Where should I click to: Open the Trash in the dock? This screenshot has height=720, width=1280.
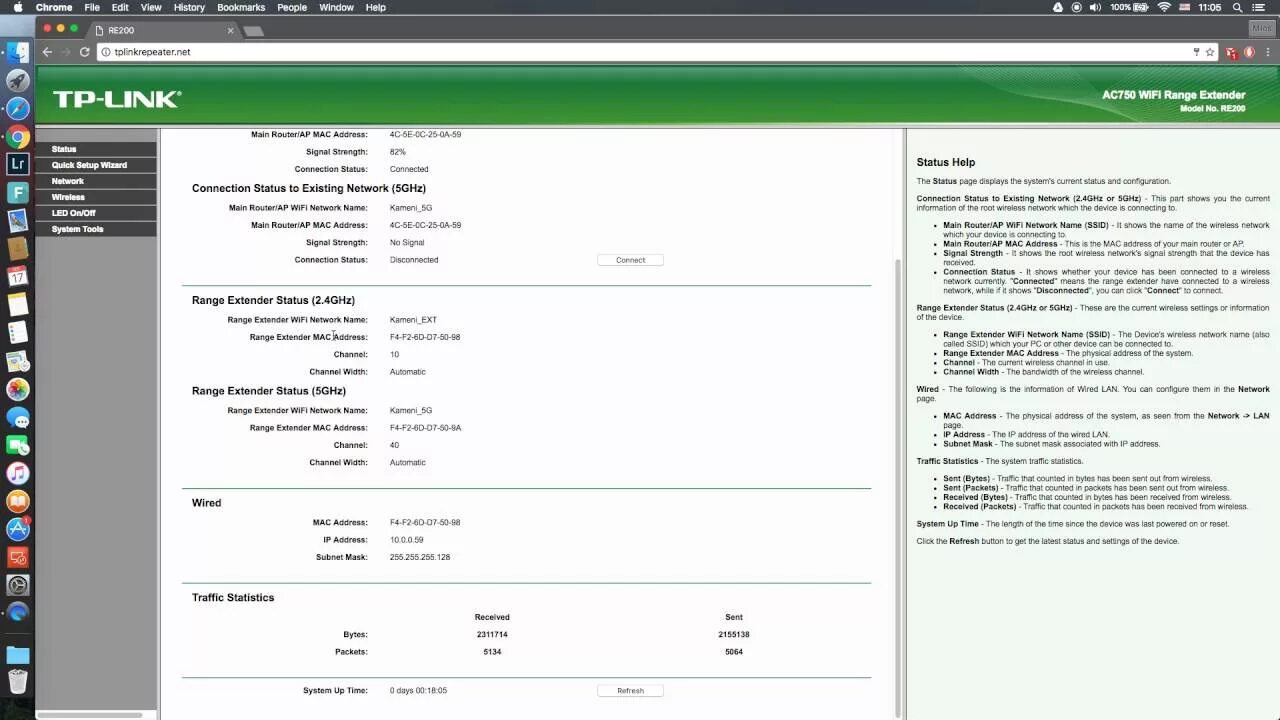pyautogui.click(x=17, y=682)
